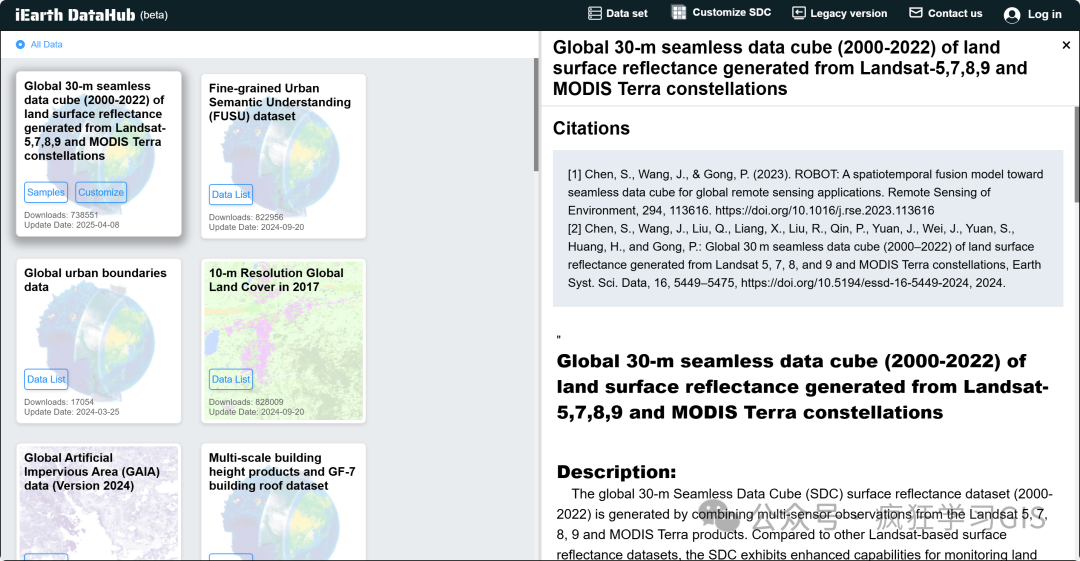Open the Contact us page

coord(946,13)
